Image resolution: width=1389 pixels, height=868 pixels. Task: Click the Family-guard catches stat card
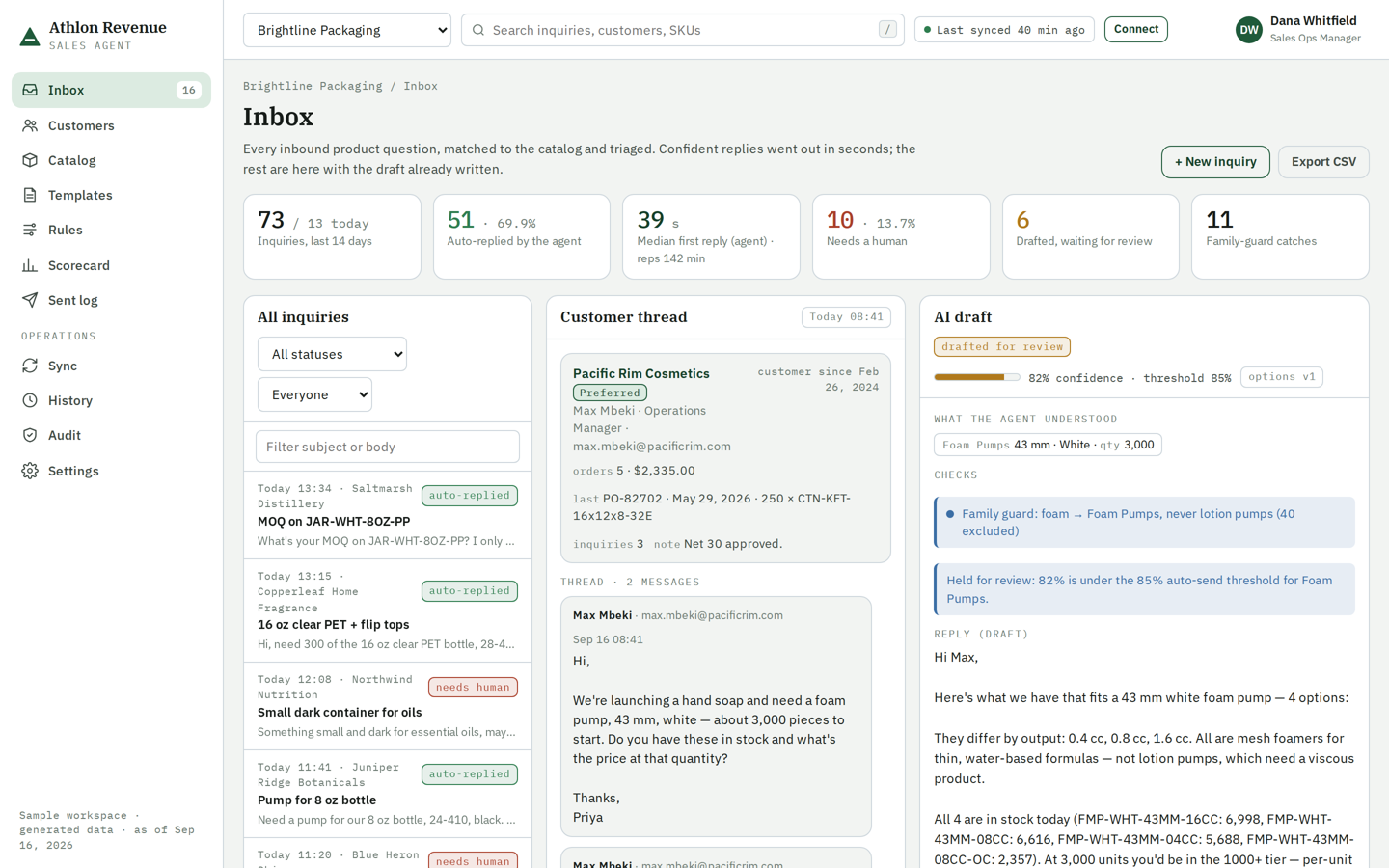[x=1280, y=237]
